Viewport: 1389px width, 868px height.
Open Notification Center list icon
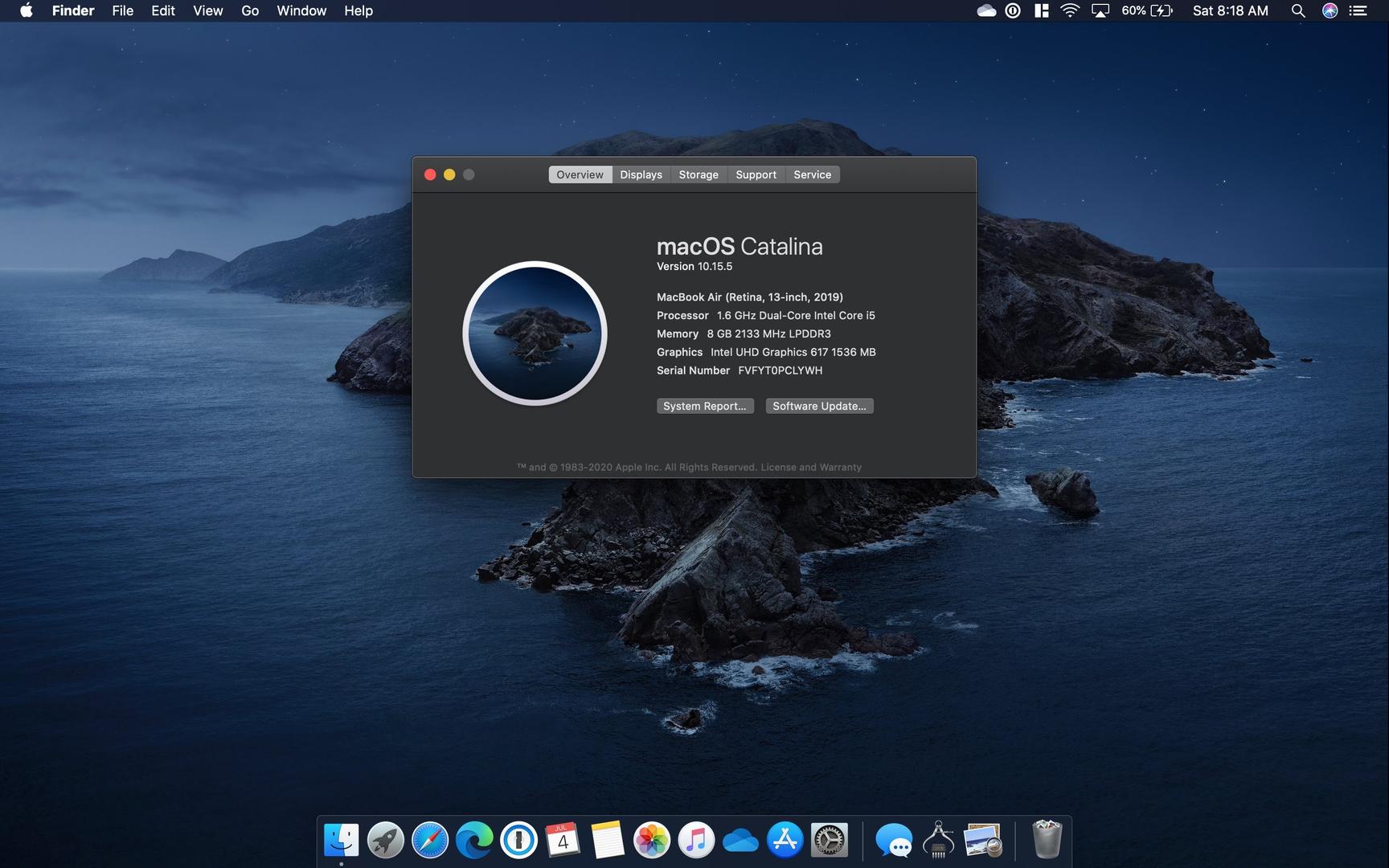pos(1358,10)
